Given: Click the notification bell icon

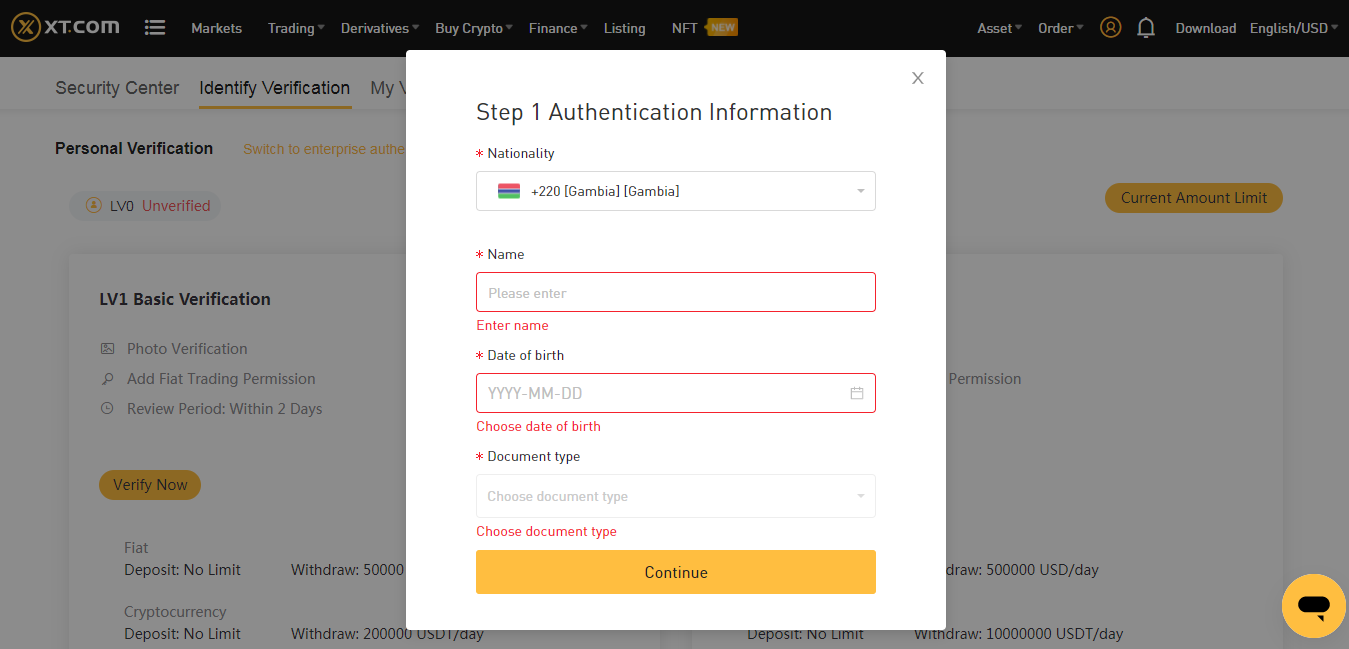Looking at the screenshot, I should 1146,27.
